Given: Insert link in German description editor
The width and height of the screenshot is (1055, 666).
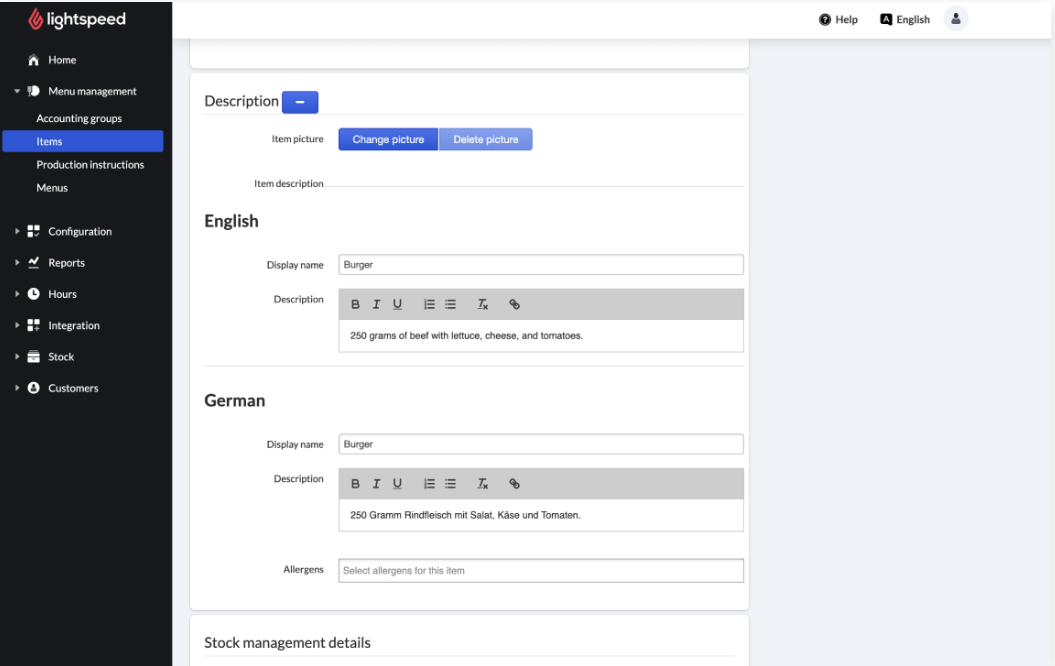Looking at the screenshot, I should 515,484.
